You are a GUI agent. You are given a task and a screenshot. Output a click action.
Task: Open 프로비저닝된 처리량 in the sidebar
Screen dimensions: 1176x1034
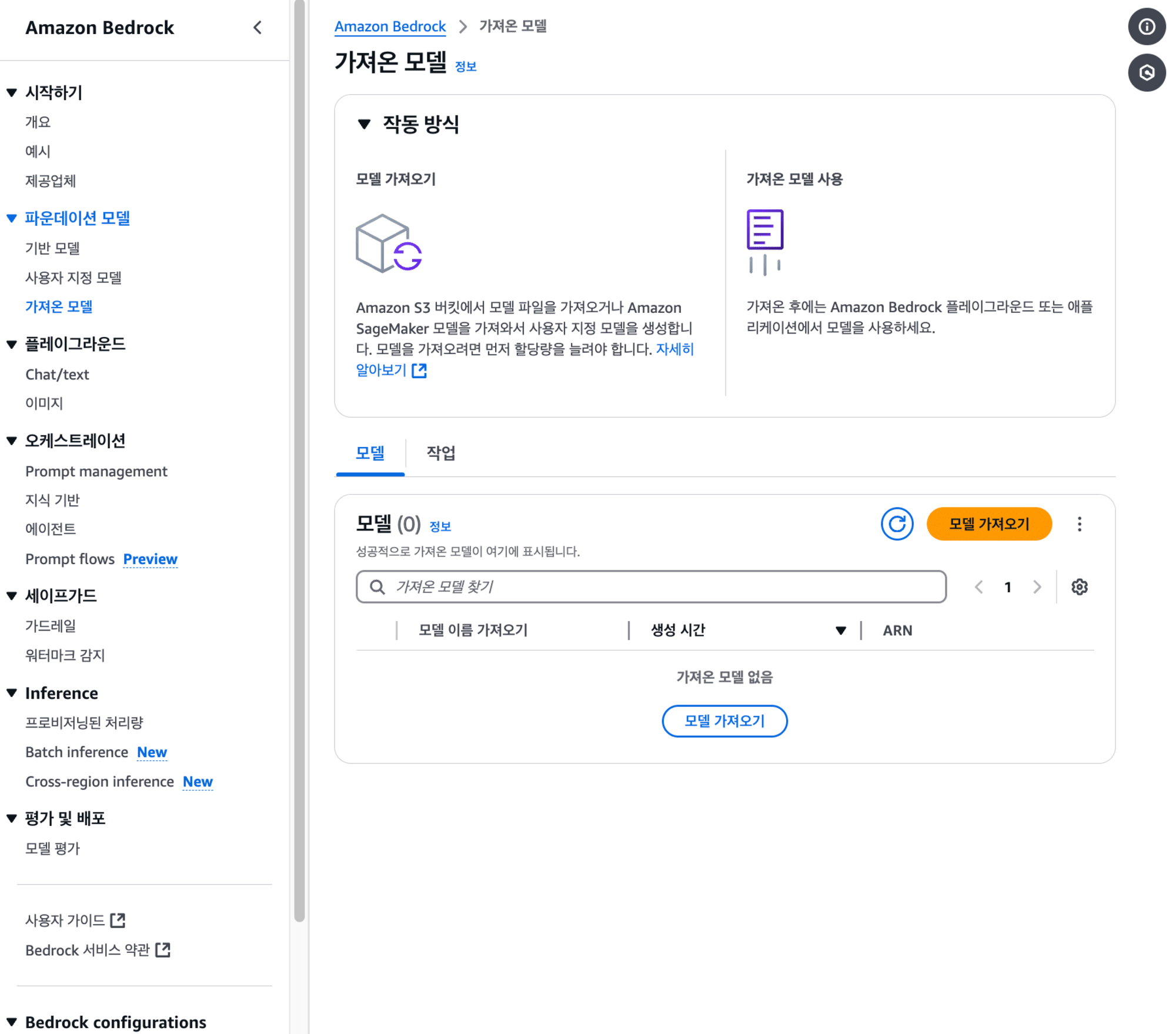tap(84, 722)
